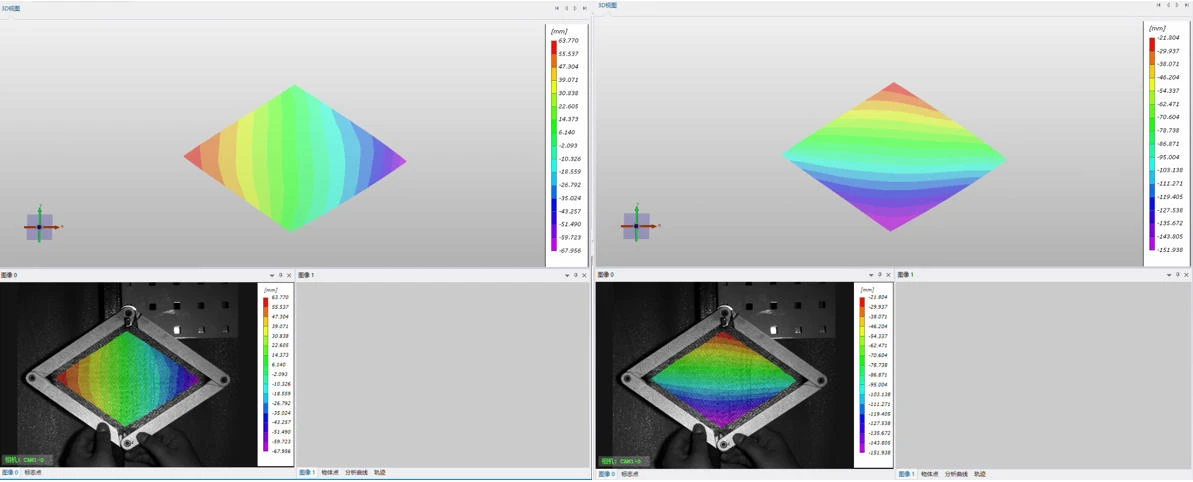Jump to first frame in left 3D view

(x=557, y=8)
